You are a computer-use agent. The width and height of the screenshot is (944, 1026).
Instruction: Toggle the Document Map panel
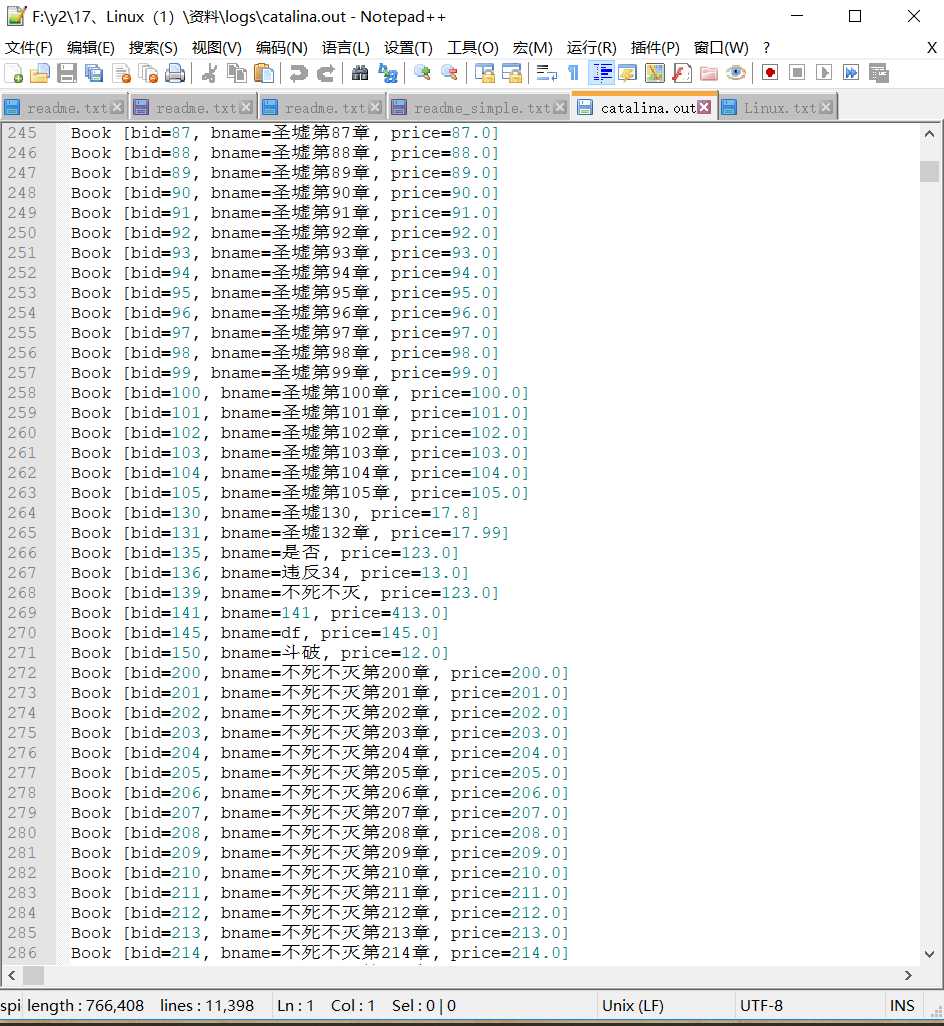click(655, 73)
